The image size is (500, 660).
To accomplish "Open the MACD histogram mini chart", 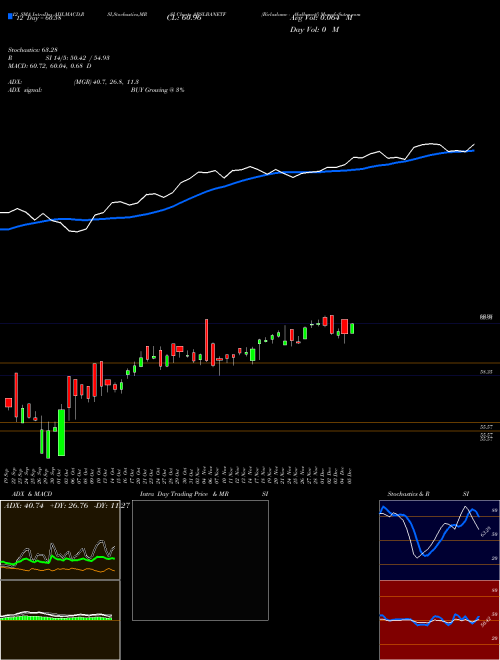I will (x=60, y=620).
